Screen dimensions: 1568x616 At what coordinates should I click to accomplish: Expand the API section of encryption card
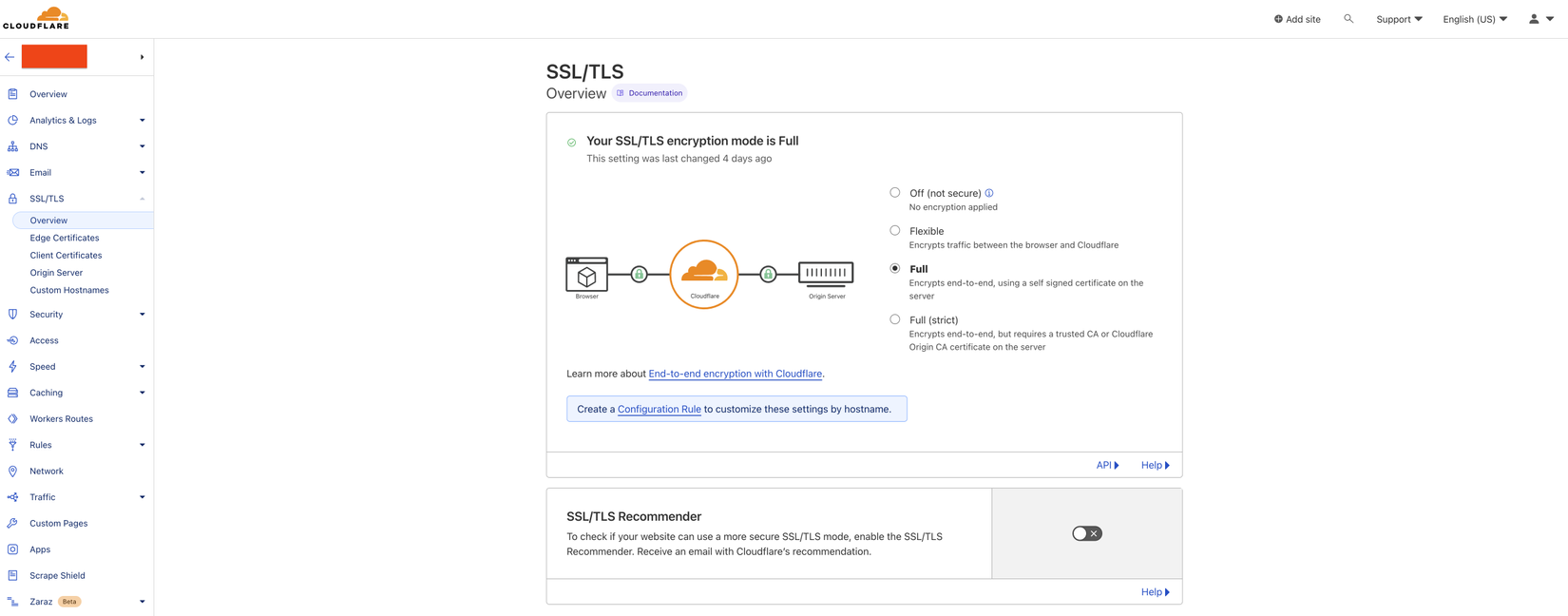[x=1107, y=465]
